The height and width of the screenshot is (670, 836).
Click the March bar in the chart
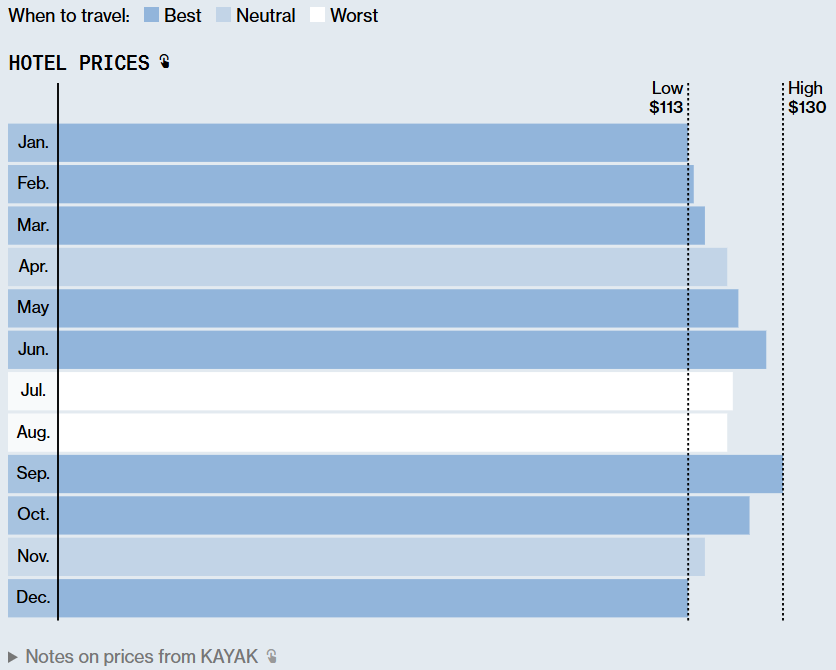click(380, 225)
